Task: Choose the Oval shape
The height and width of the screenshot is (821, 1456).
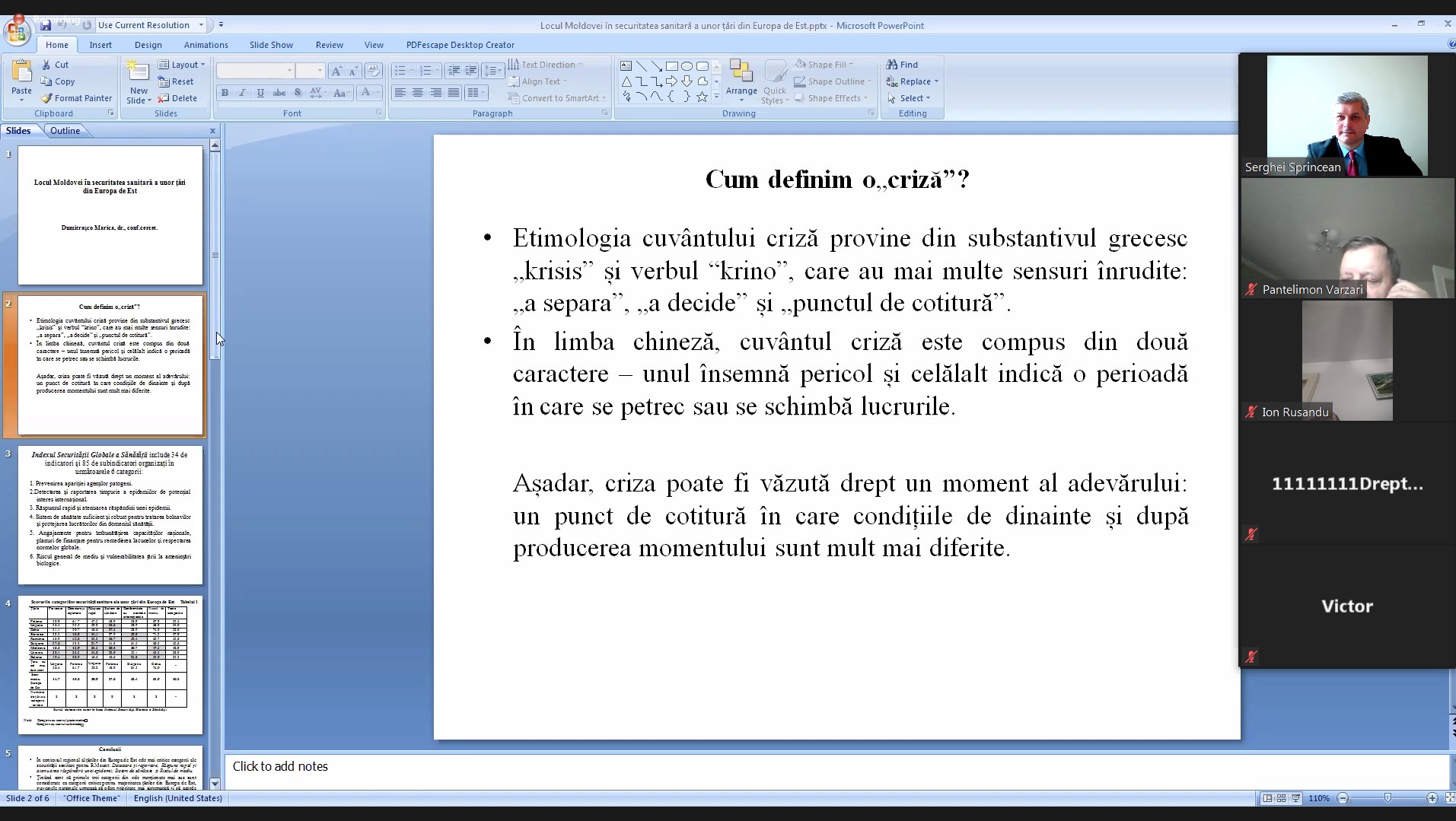Action: tap(687, 66)
